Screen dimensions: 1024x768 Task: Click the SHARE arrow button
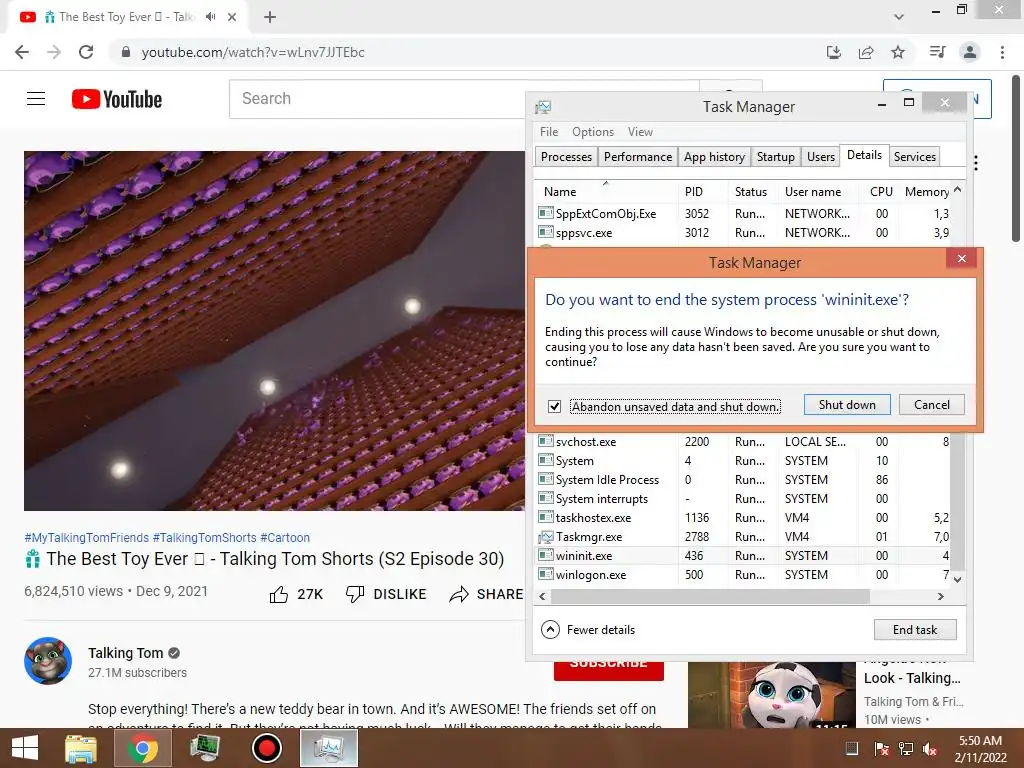pyautogui.click(x=487, y=594)
